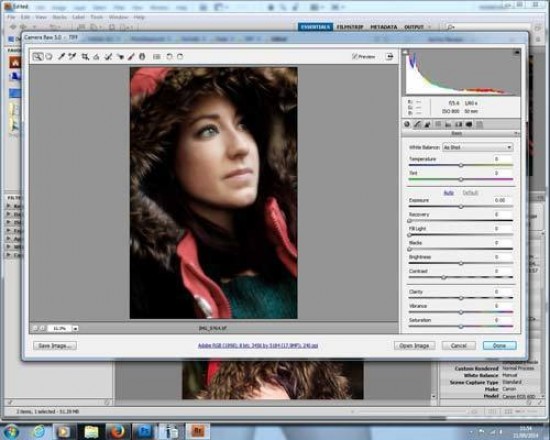Open the Detail panel tab icon
The width and height of the screenshot is (550, 440).
tap(428, 124)
